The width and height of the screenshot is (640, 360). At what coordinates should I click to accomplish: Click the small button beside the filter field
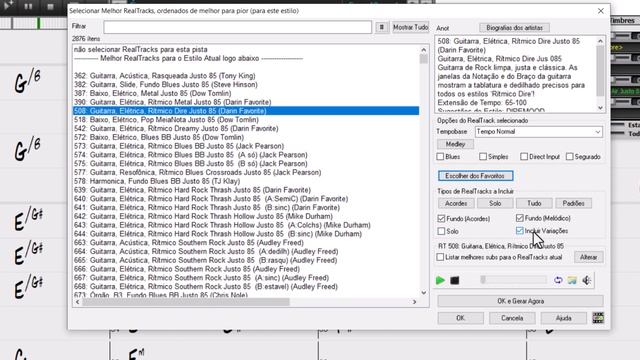pos(382,27)
